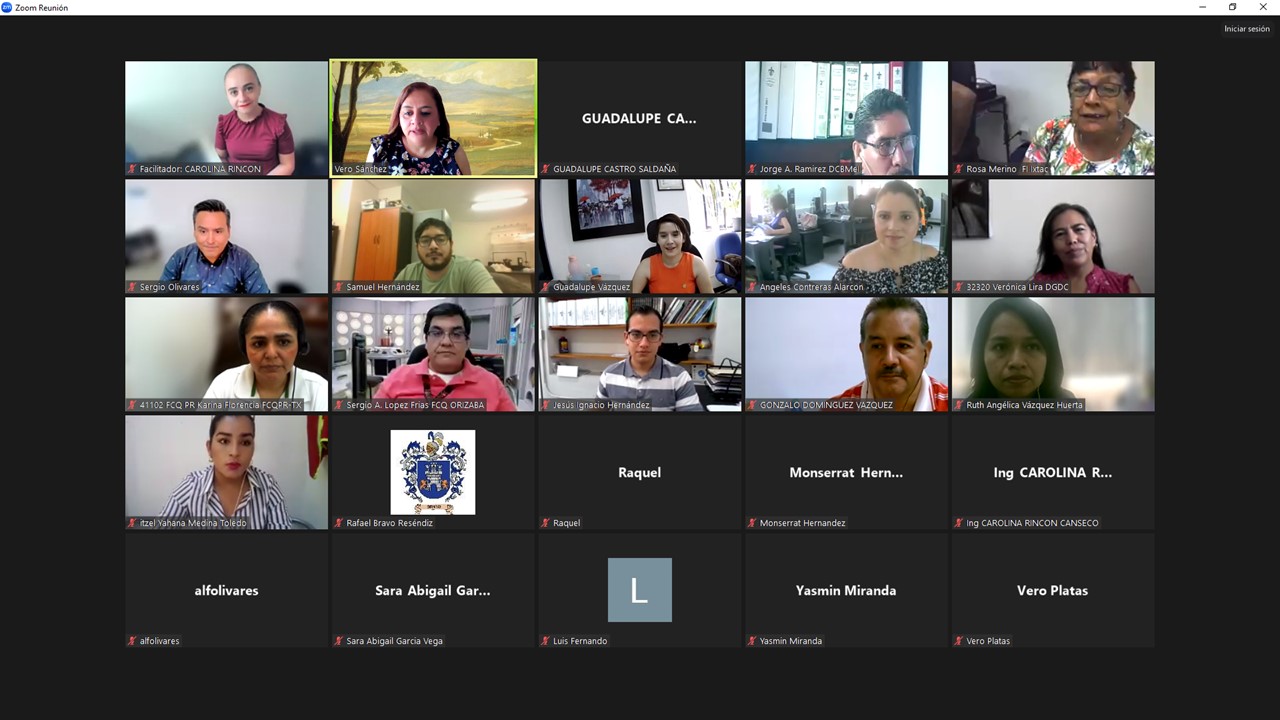Click muted mic icon beside Luis Fernando

[545, 641]
